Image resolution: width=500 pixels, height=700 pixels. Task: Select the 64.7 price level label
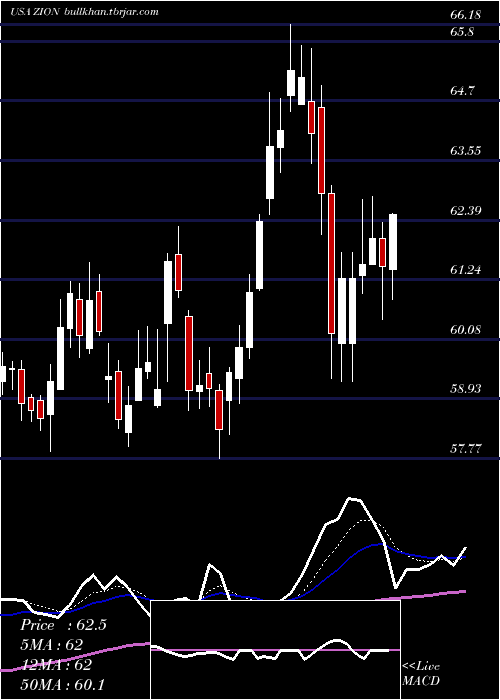462,91
